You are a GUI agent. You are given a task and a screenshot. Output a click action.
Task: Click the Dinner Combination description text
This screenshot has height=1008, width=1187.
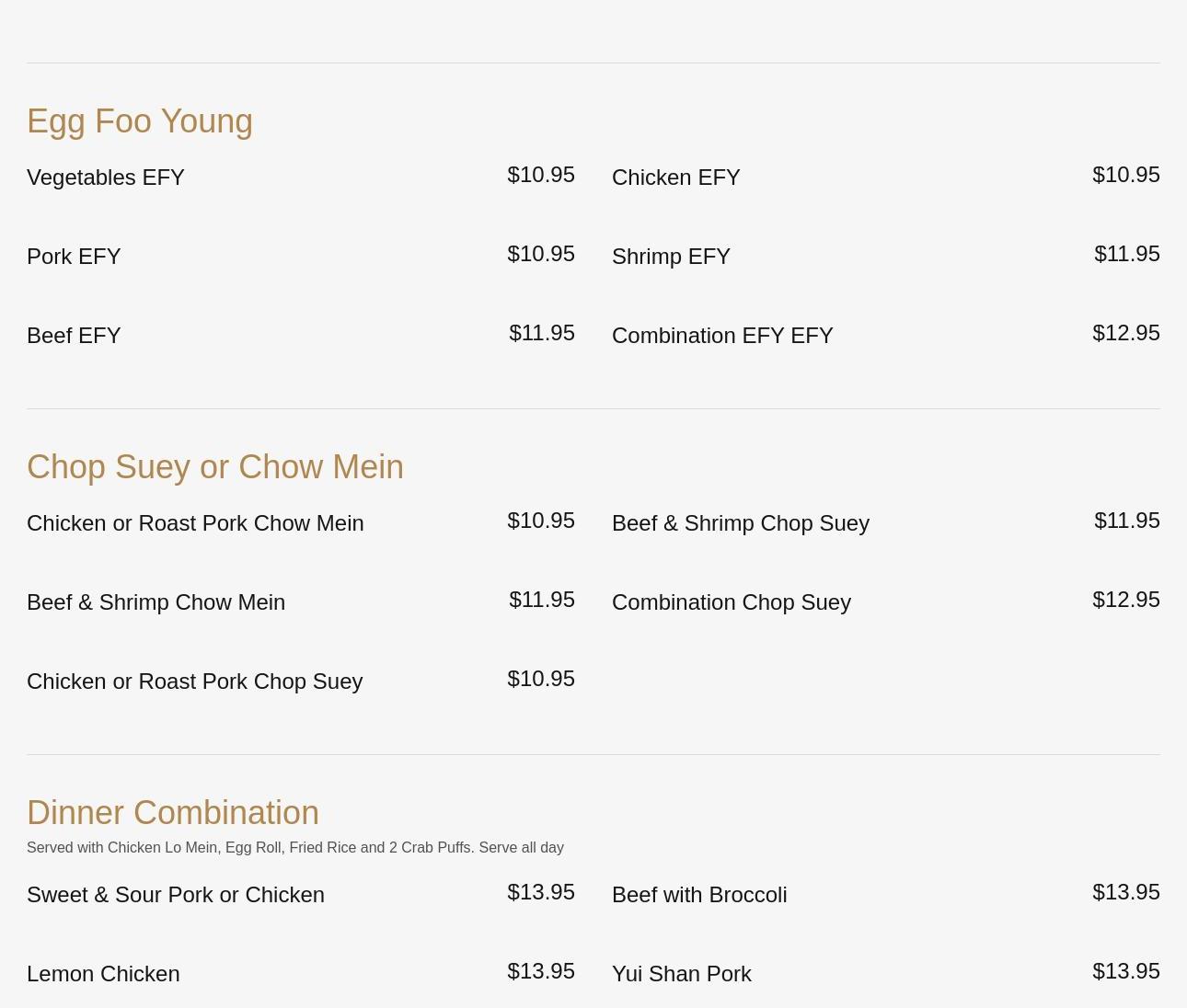pos(294,848)
